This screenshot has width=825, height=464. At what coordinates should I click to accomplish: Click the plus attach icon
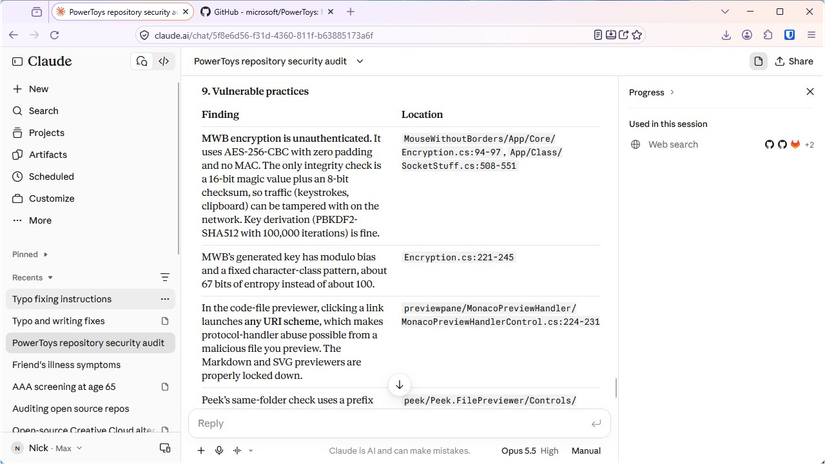point(201,451)
